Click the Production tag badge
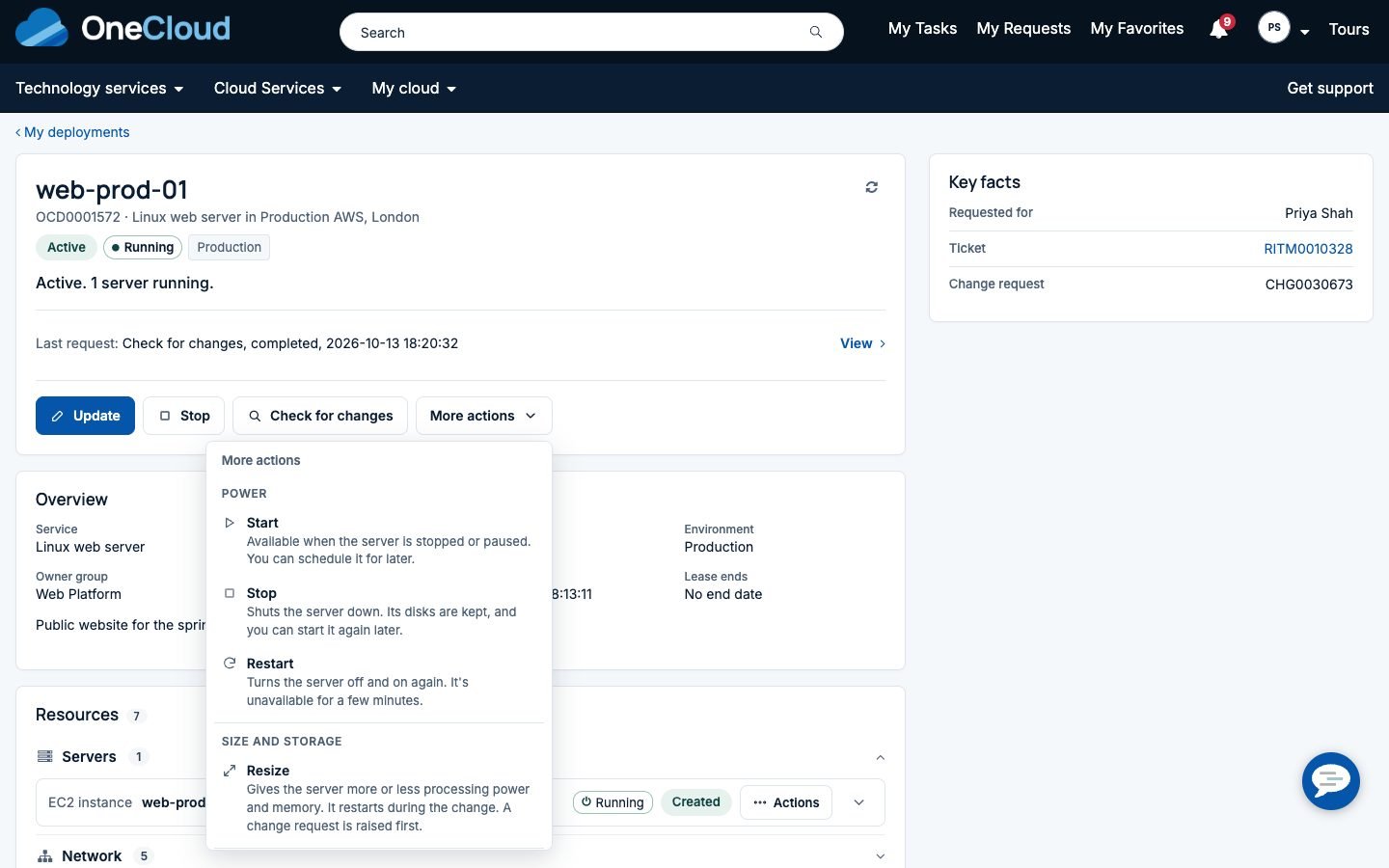 (x=229, y=247)
